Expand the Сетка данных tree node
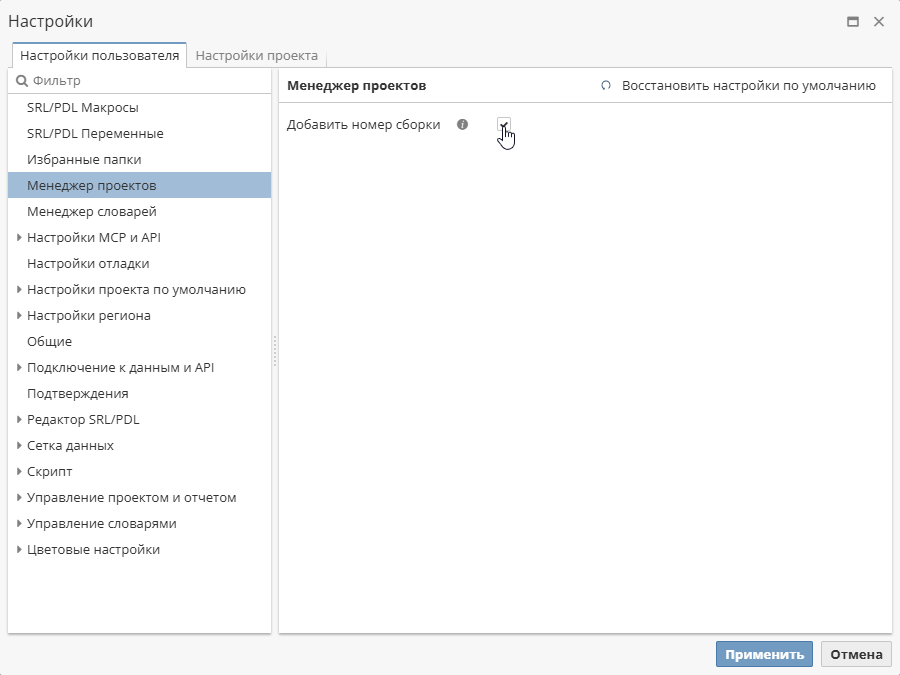 click(19, 446)
